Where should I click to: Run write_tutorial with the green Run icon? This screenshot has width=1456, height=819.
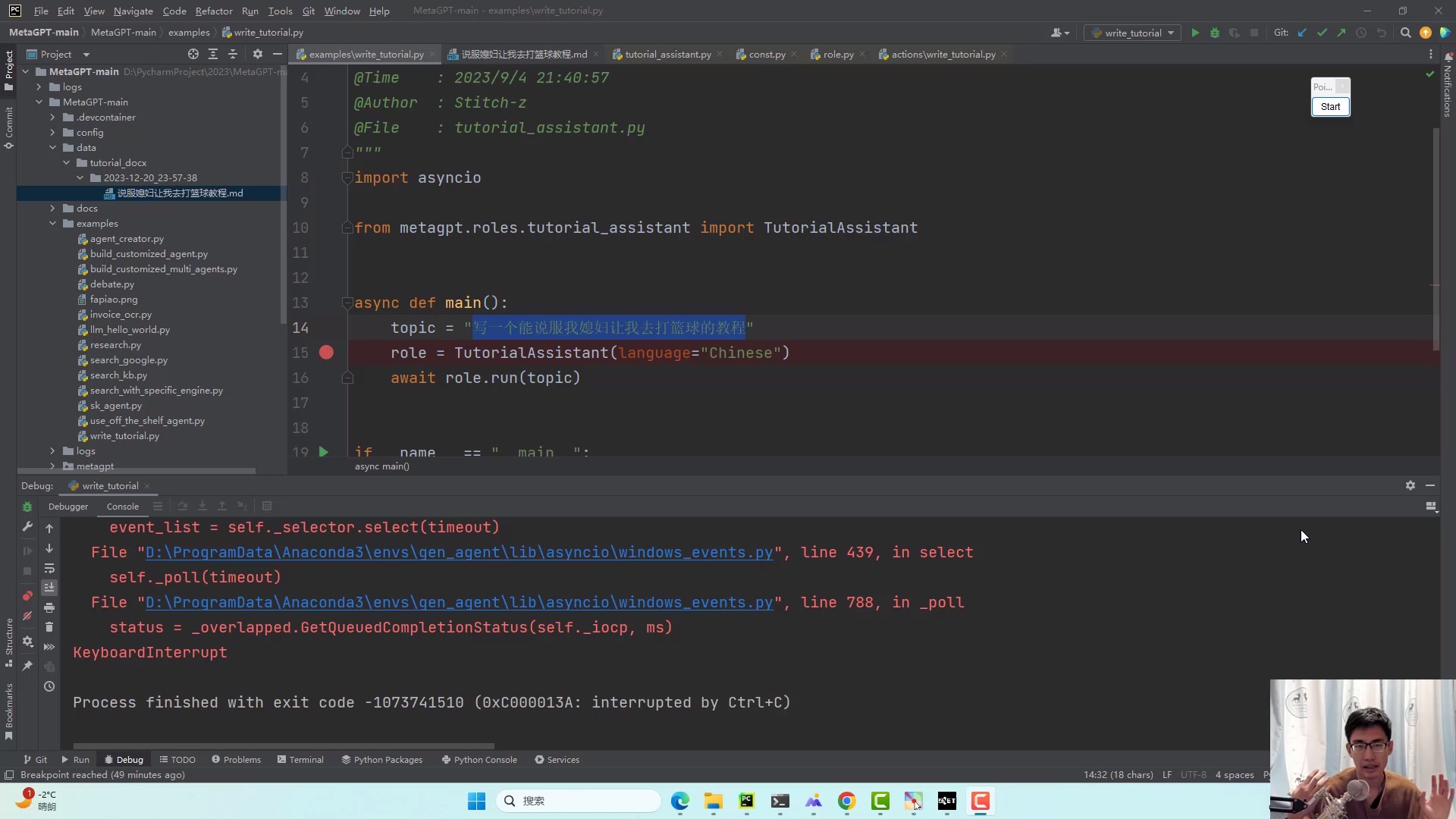tap(1195, 33)
